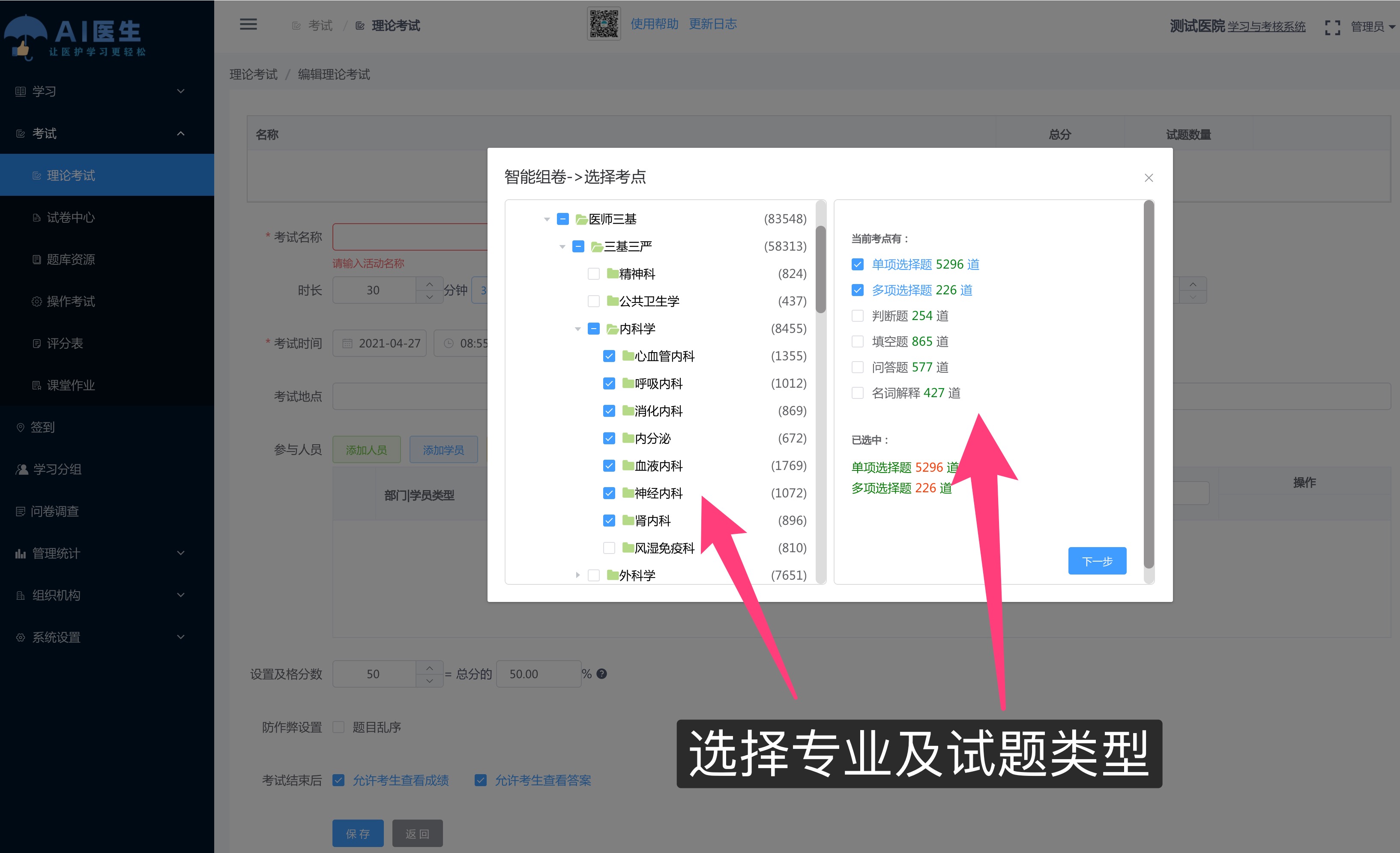
Task: Check the 精神科 checkbox
Action: (594, 274)
